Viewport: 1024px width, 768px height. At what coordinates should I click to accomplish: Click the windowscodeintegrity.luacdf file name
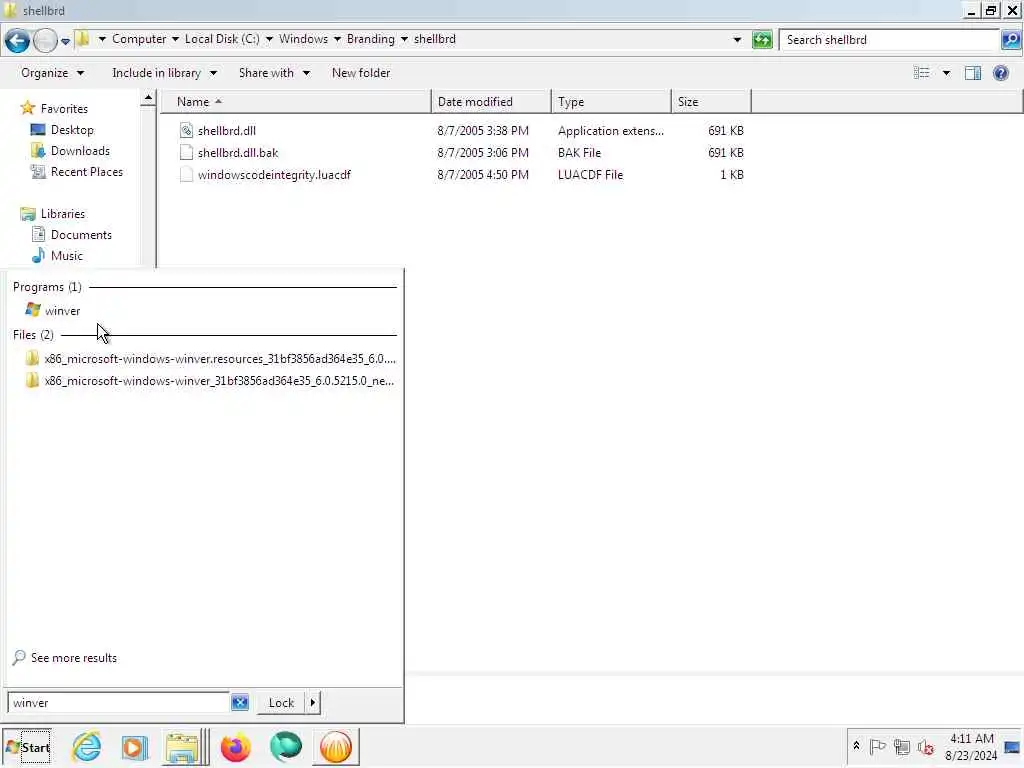(x=274, y=175)
